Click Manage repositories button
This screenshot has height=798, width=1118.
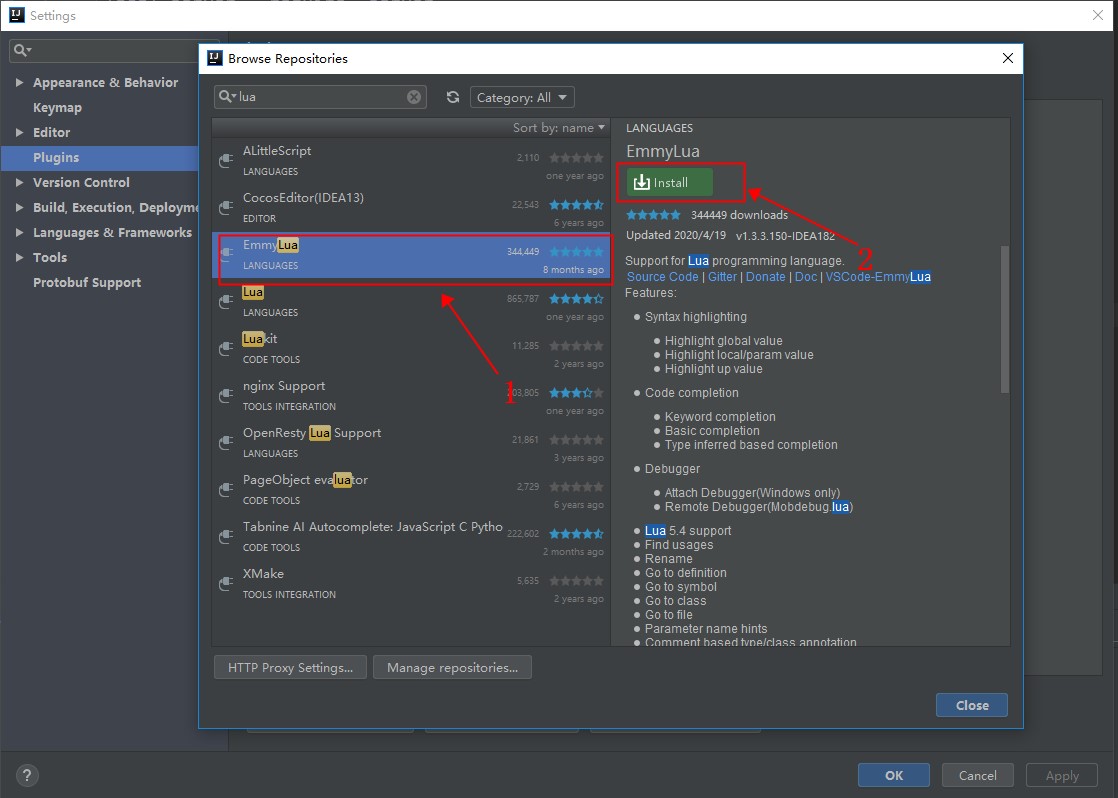coord(452,667)
